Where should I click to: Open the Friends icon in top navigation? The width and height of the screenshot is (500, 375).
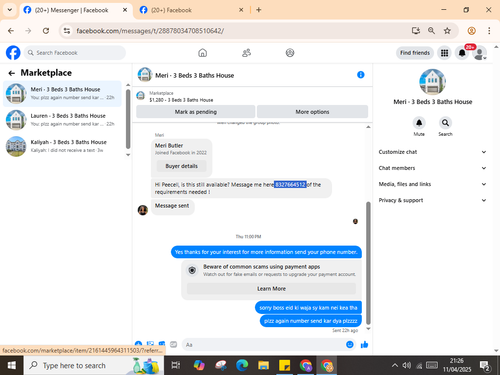point(246,53)
